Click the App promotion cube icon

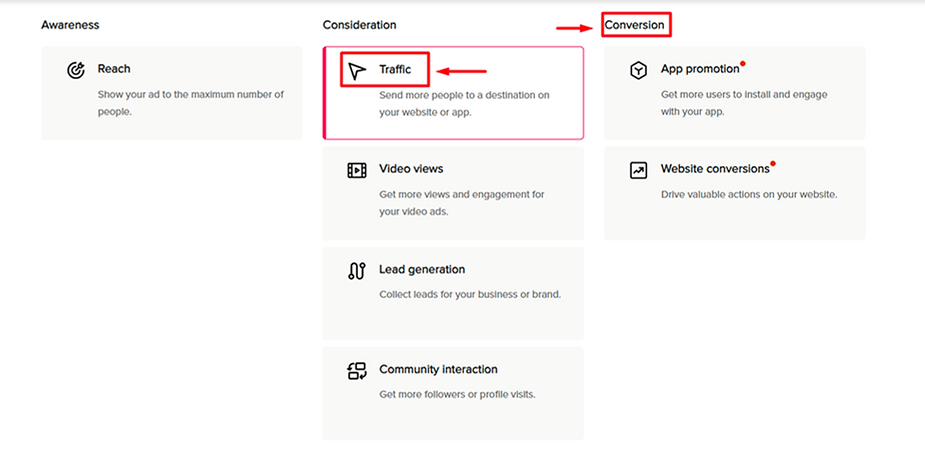[638, 70]
